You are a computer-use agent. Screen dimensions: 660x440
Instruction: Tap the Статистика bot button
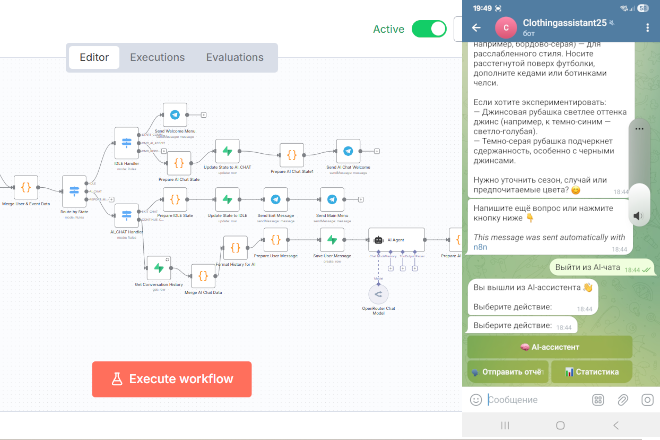(x=592, y=372)
